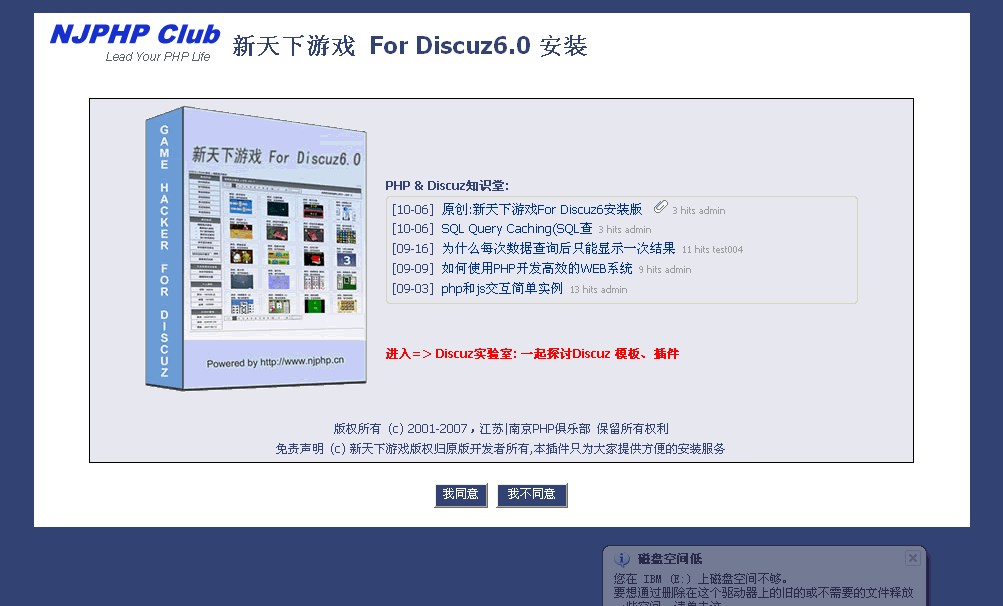The width and height of the screenshot is (1003, 606).
Task: Close the 磁盘空间低 notification balloon
Action: [913, 558]
